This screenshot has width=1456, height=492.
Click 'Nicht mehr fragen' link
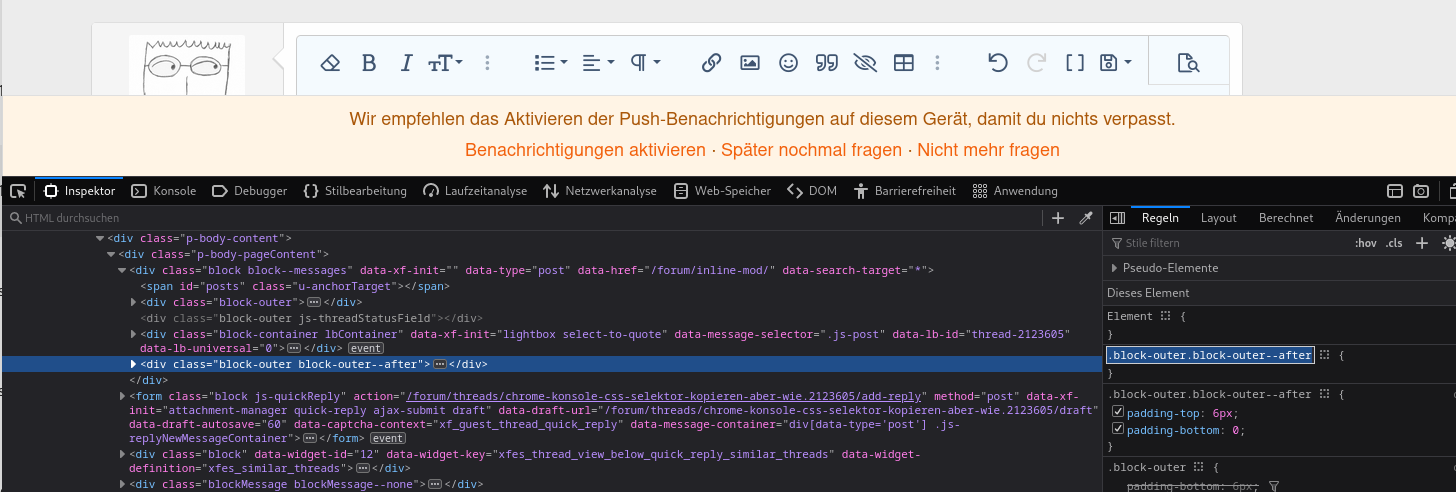(x=988, y=150)
